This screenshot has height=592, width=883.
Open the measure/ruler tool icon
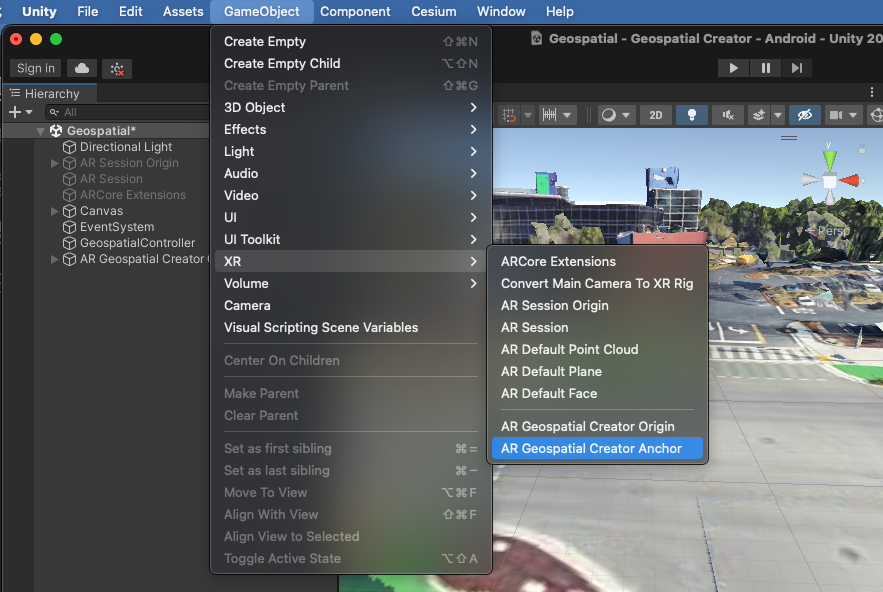548,115
